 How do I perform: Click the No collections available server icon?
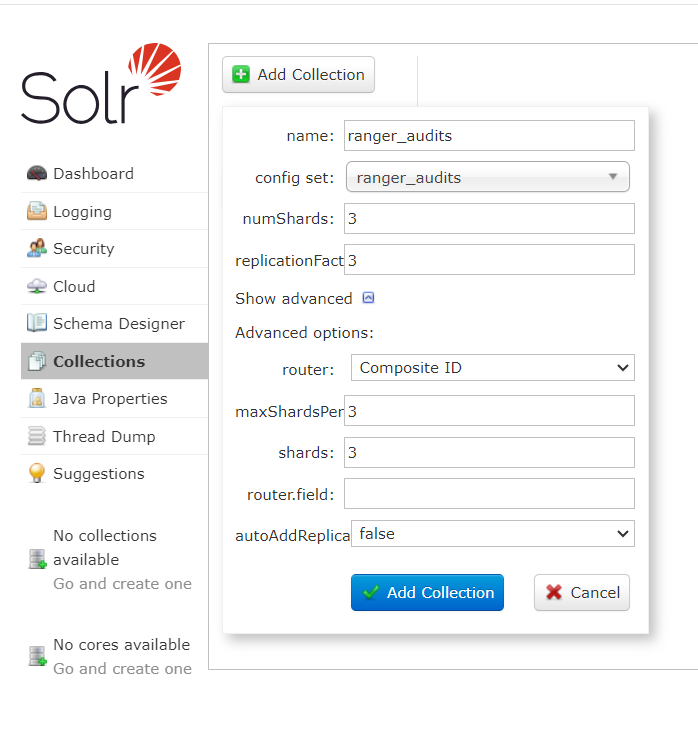pyautogui.click(x=37, y=559)
